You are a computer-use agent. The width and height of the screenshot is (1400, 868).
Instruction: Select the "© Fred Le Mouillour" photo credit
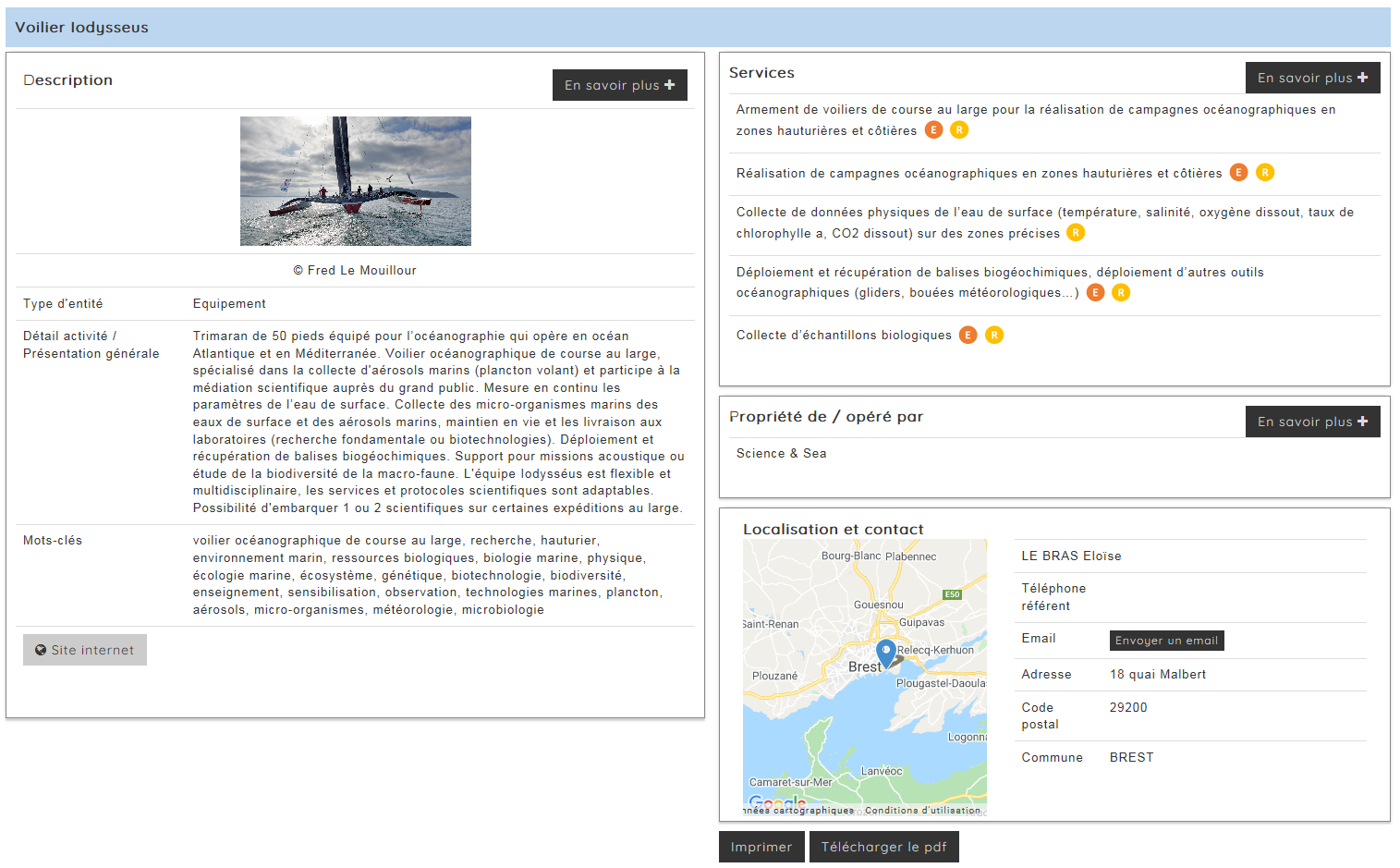[355, 271]
